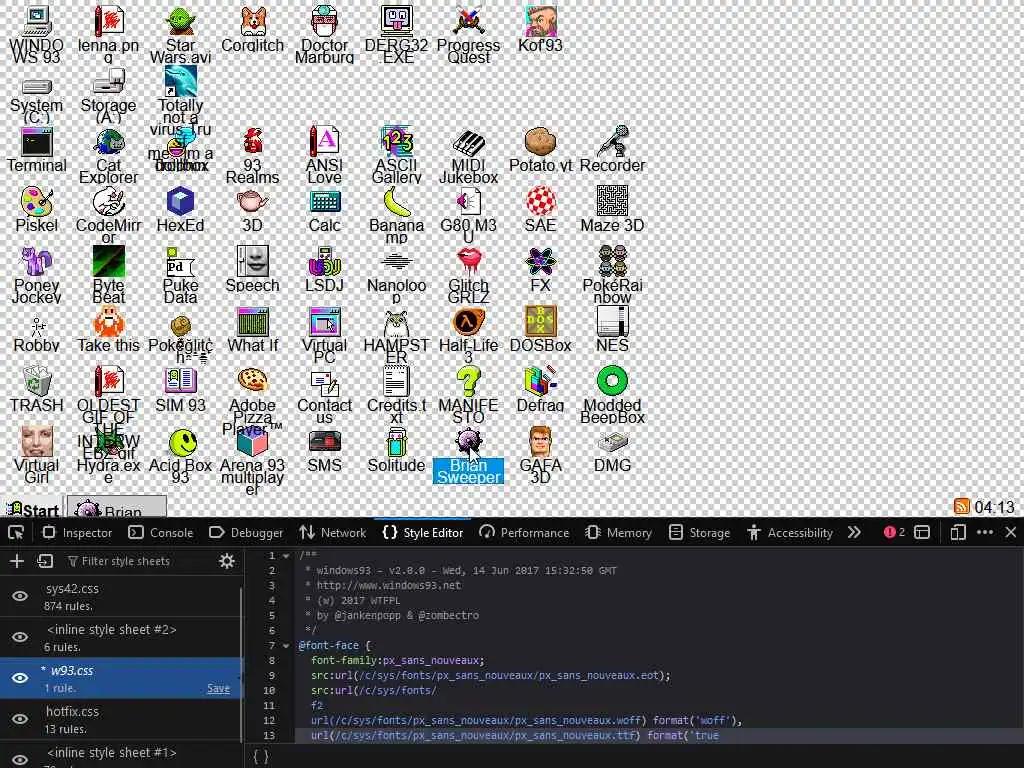
Task: Open the Speech icon
Action: pyautogui.click(x=253, y=270)
